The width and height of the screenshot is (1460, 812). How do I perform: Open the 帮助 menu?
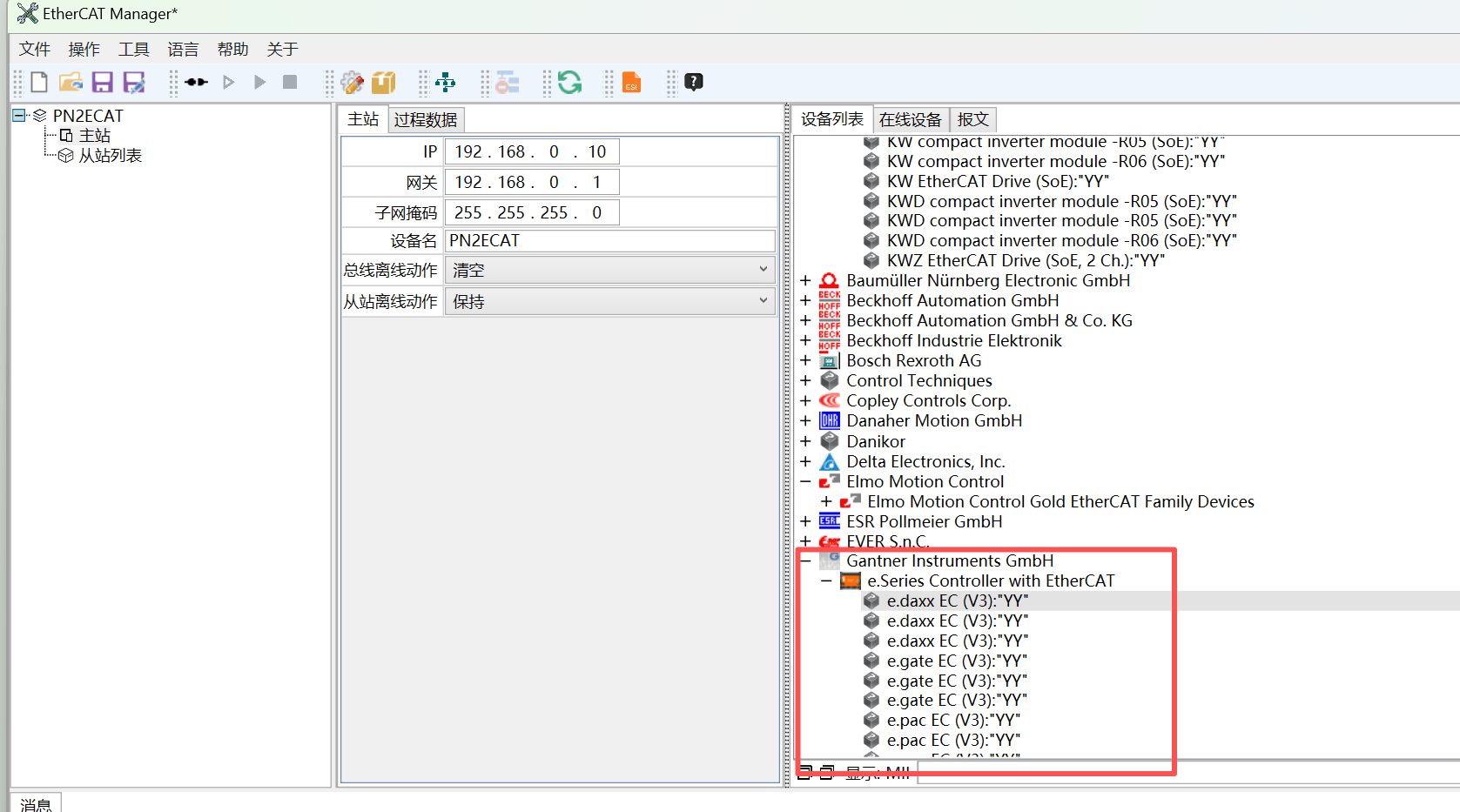tap(233, 50)
